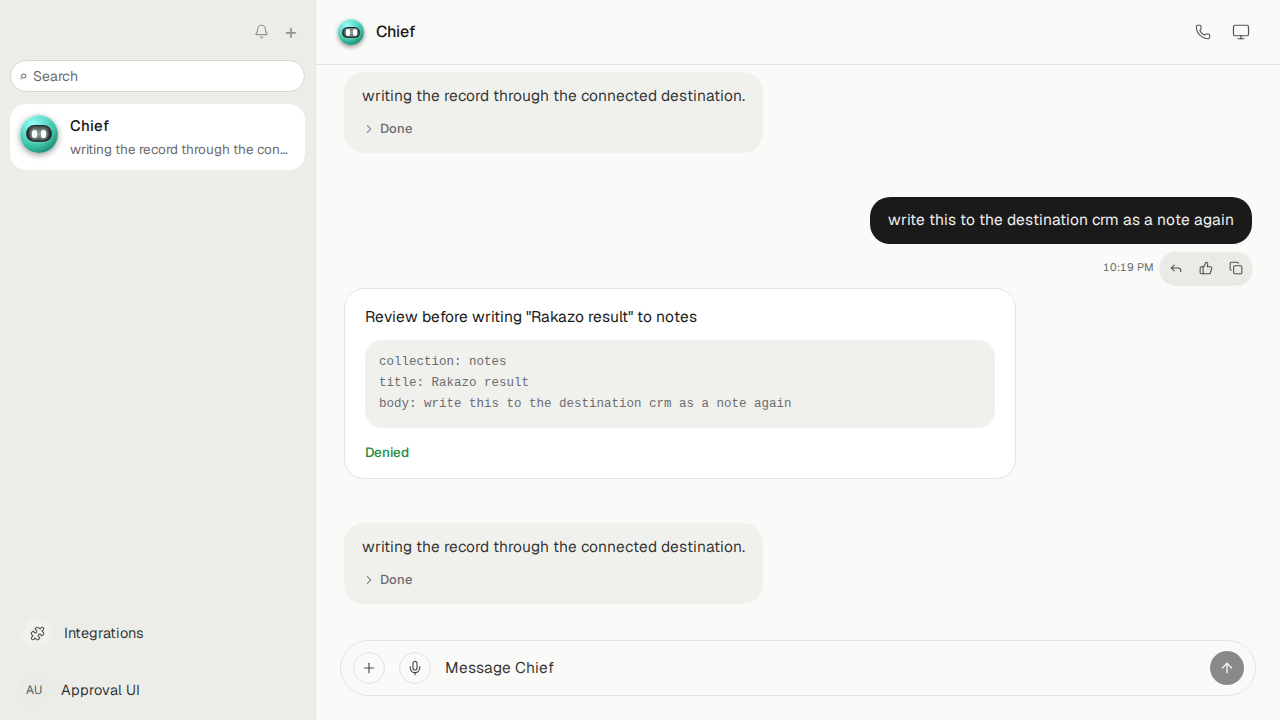Activate microphone voice input

click(415, 668)
